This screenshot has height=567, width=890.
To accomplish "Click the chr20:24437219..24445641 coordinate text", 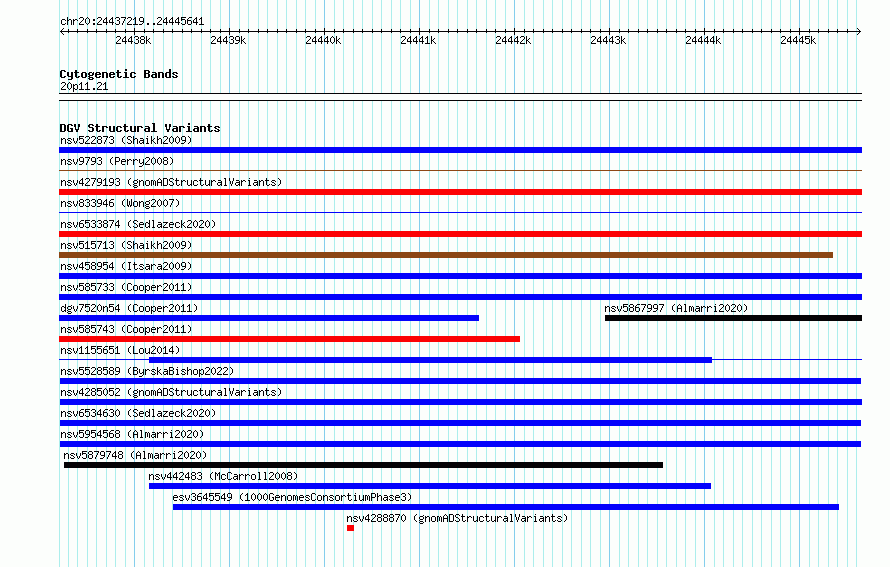I will [132, 22].
